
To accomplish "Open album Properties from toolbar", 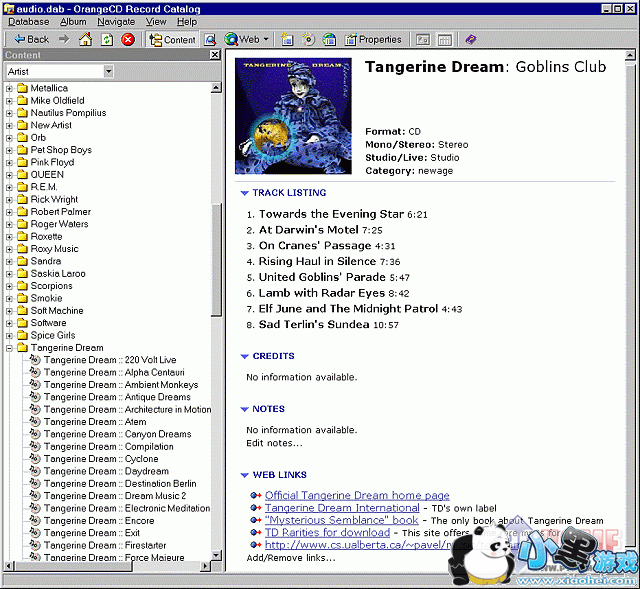I will [x=372, y=39].
